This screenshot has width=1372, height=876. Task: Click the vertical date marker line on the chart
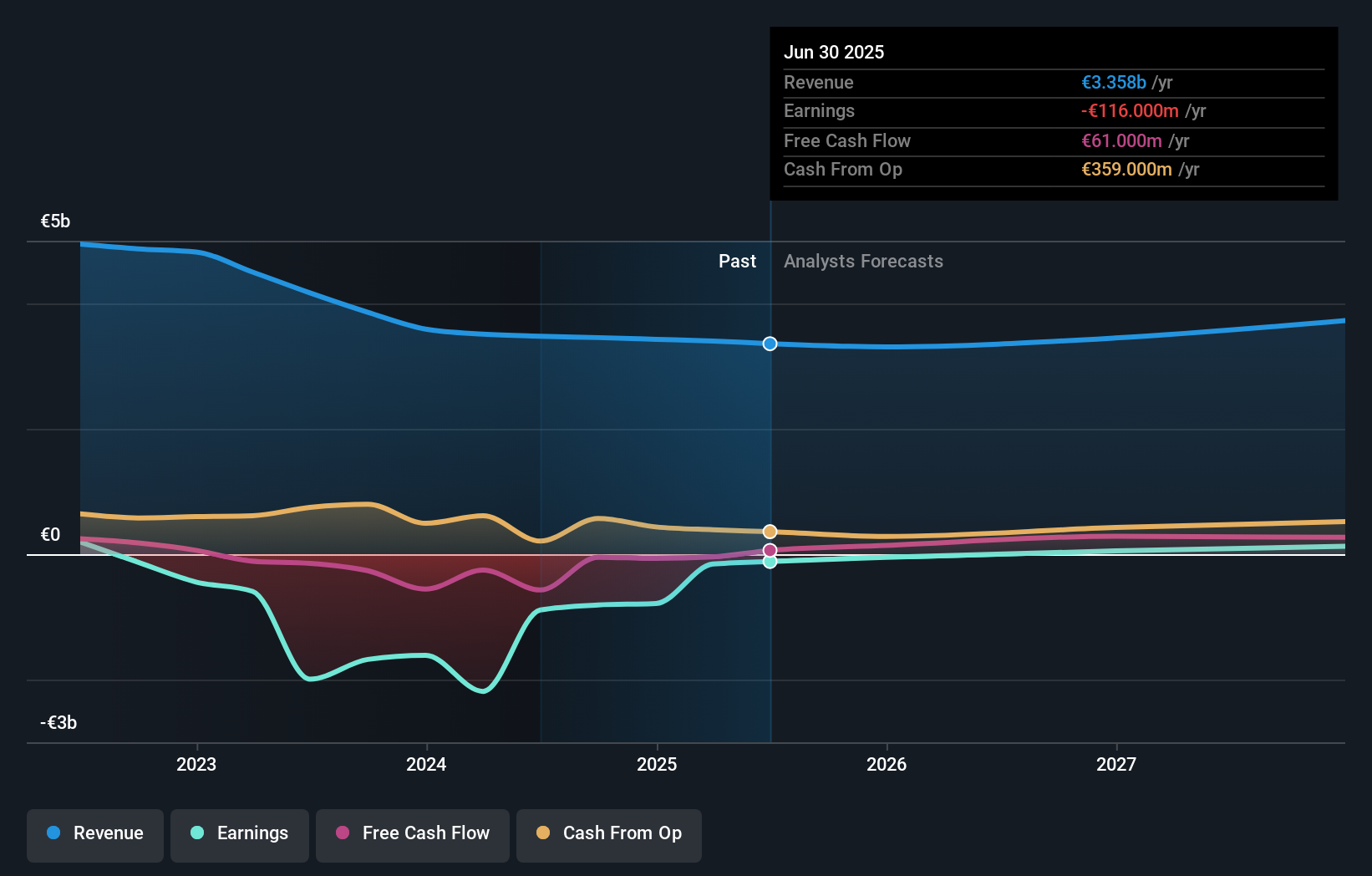[770, 460]
